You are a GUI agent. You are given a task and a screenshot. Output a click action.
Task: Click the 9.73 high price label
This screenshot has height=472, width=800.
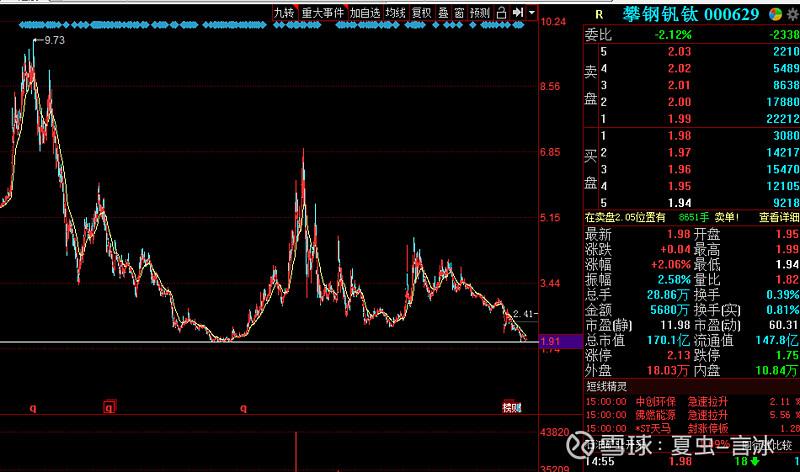[55, 40]
